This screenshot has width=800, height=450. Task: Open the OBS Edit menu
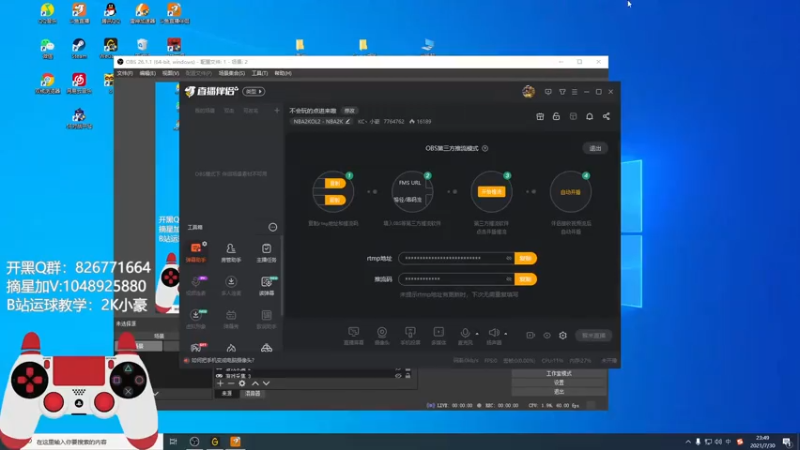[x=147, y=73]
